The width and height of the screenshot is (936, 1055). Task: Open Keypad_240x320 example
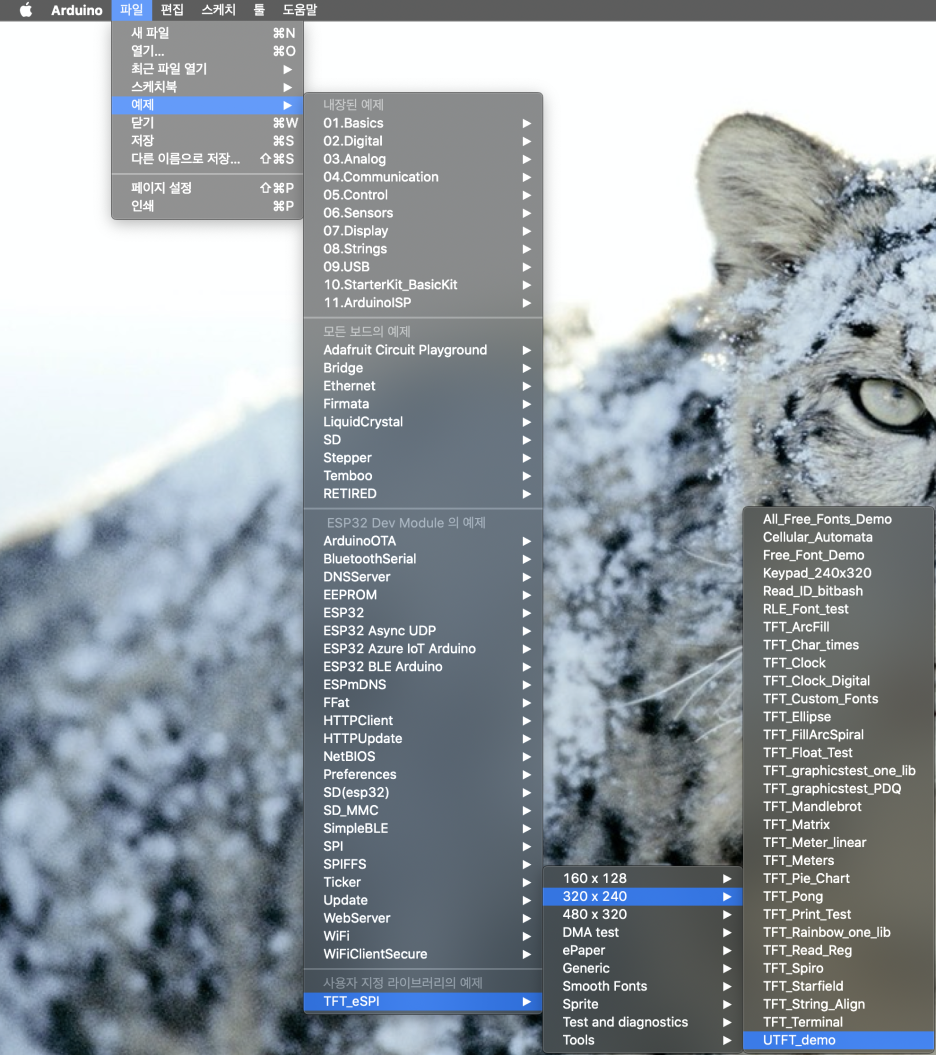838,573
